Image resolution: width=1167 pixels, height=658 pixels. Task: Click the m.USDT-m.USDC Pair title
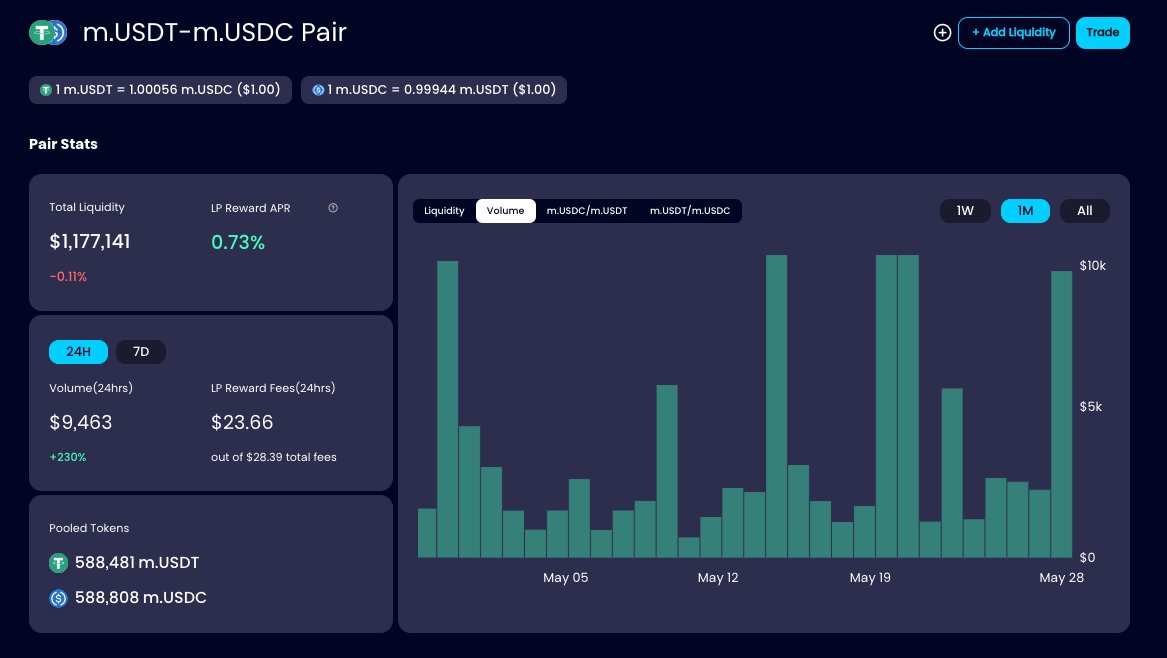[x=214, y=32]
